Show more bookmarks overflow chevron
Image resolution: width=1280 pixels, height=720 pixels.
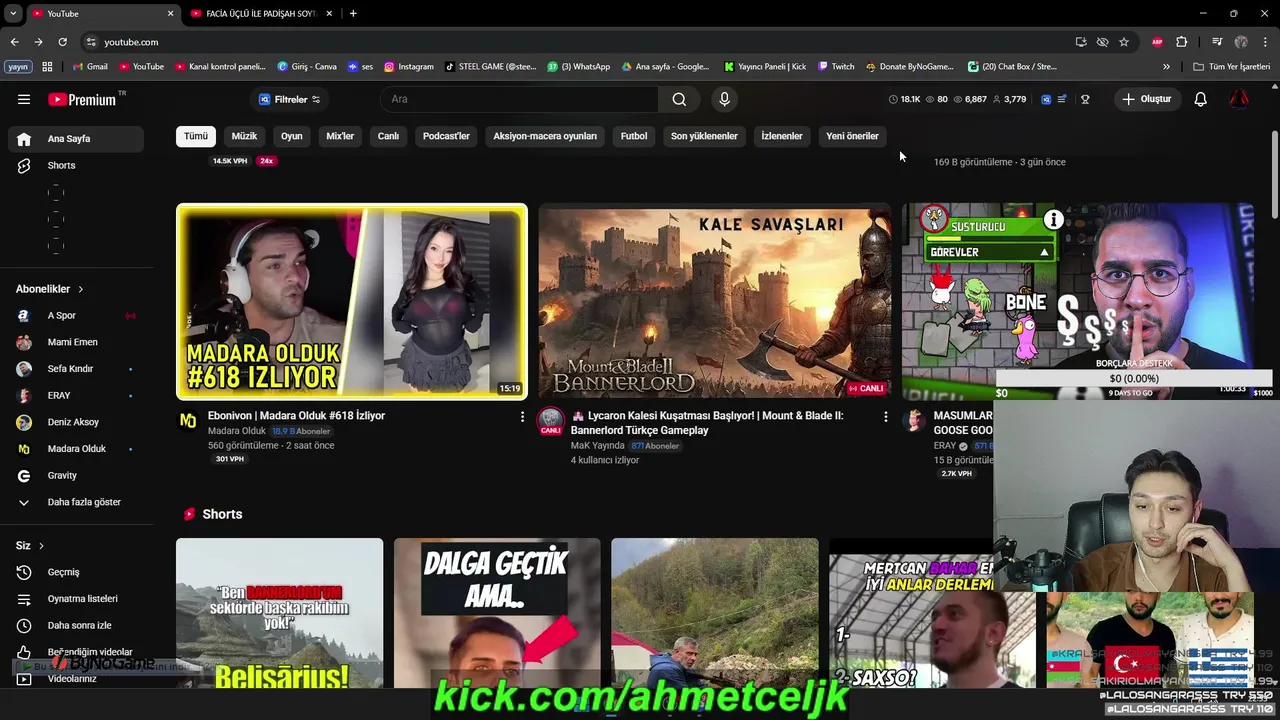click(1166, 67)
